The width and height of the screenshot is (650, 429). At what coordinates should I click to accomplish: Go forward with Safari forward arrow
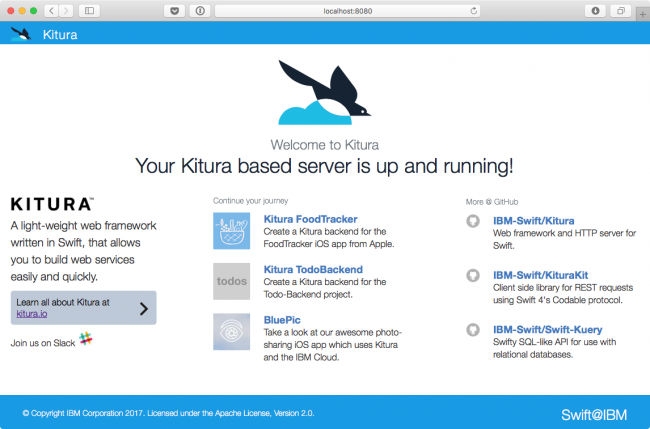66,11
